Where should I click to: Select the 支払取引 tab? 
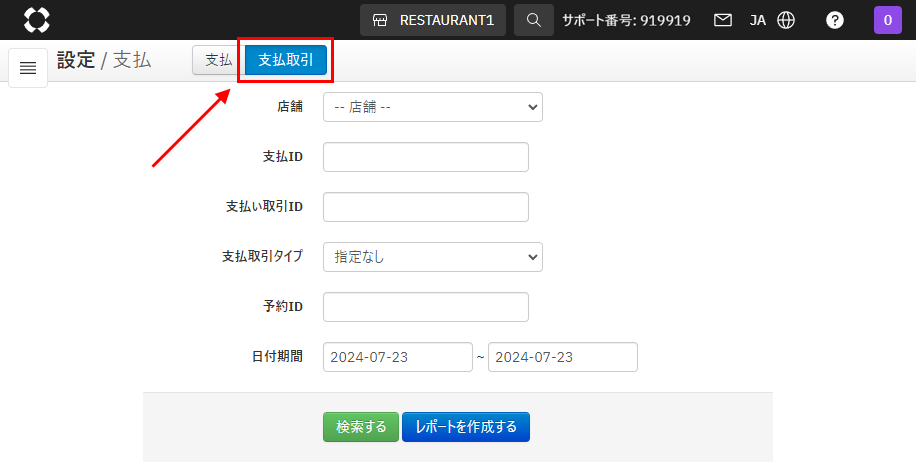tap(286, 60)
